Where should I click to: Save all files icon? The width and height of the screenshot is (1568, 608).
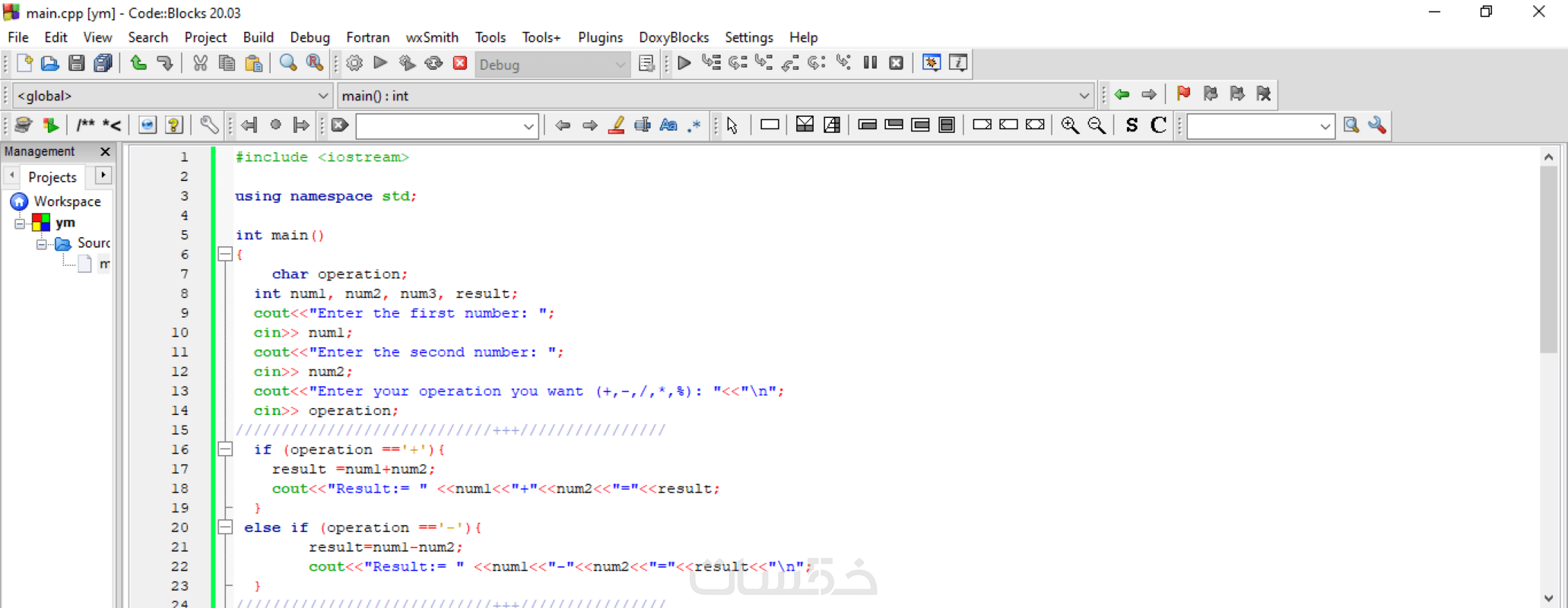coord(103,64)
